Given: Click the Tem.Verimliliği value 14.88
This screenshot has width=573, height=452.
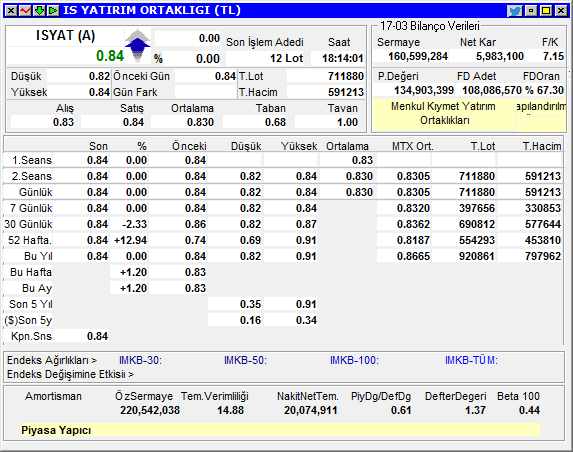Looking at the screenshot, I should [x=230, y=411].
